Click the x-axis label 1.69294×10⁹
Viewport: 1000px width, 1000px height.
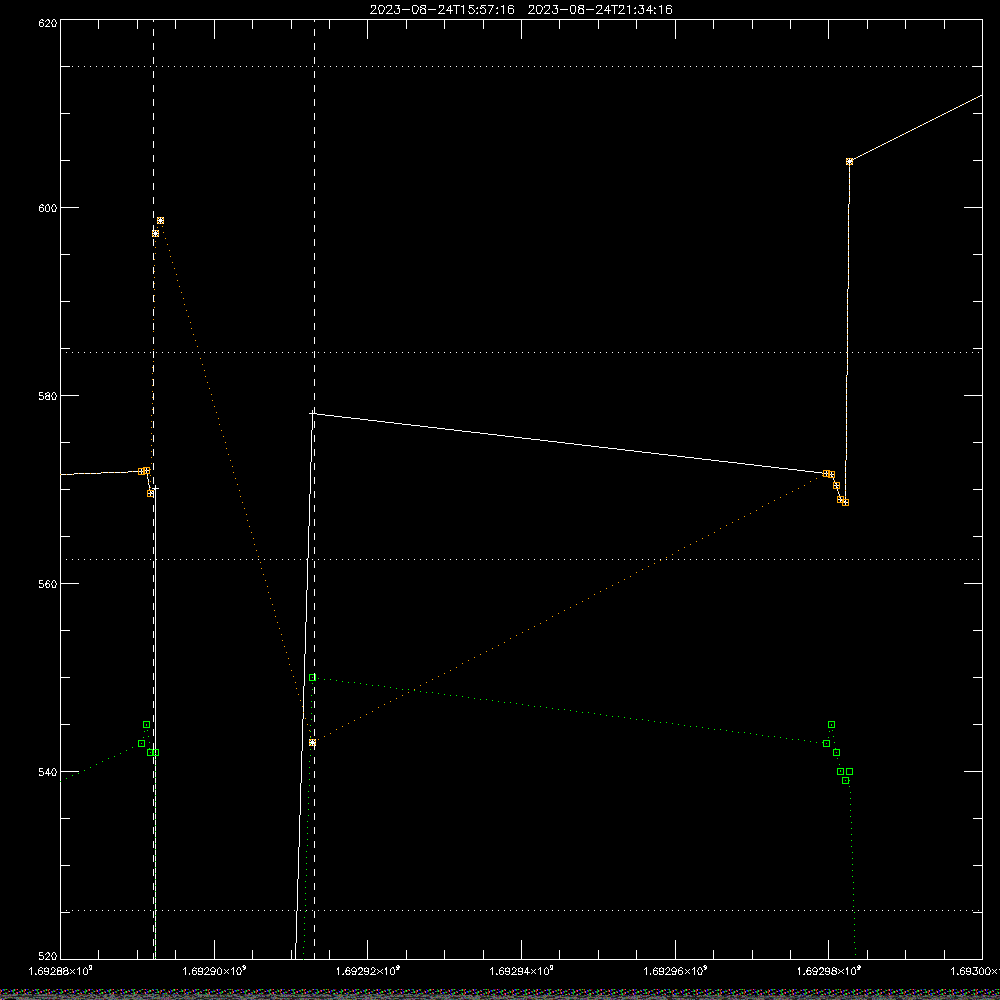click(x=522, y=971)
